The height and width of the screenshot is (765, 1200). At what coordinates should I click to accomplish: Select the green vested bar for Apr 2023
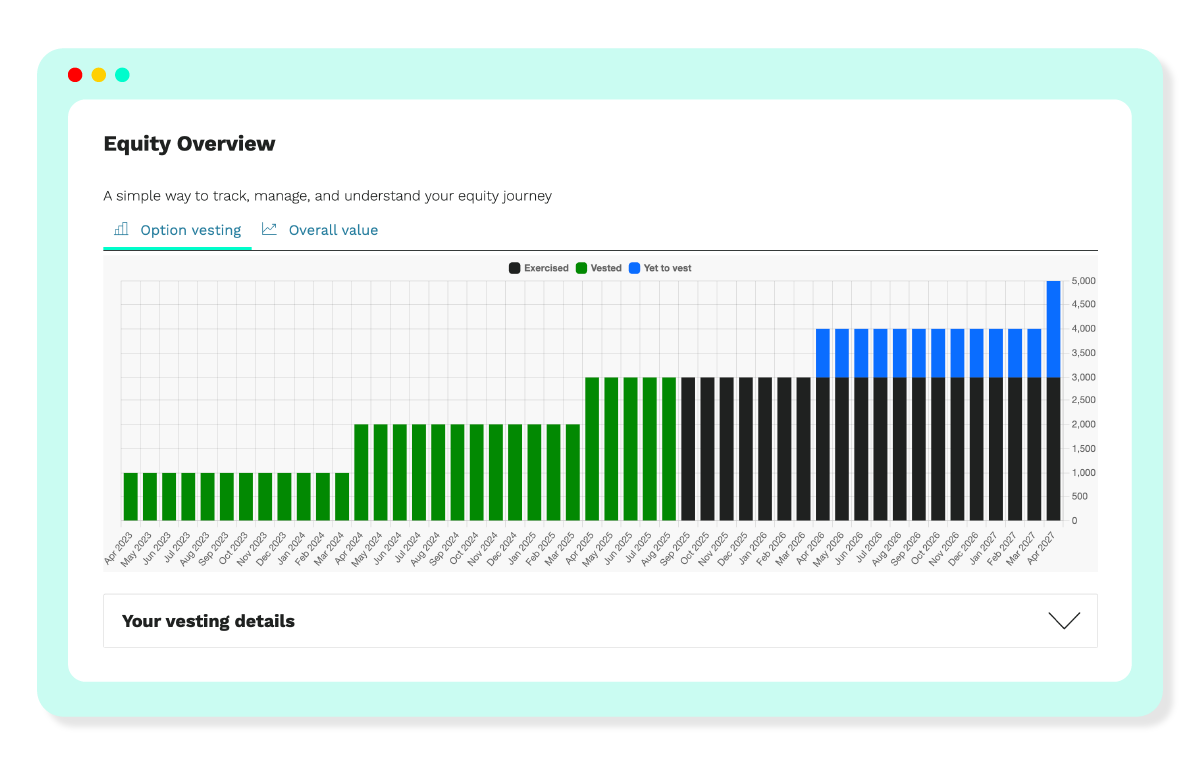pos(131,496)
